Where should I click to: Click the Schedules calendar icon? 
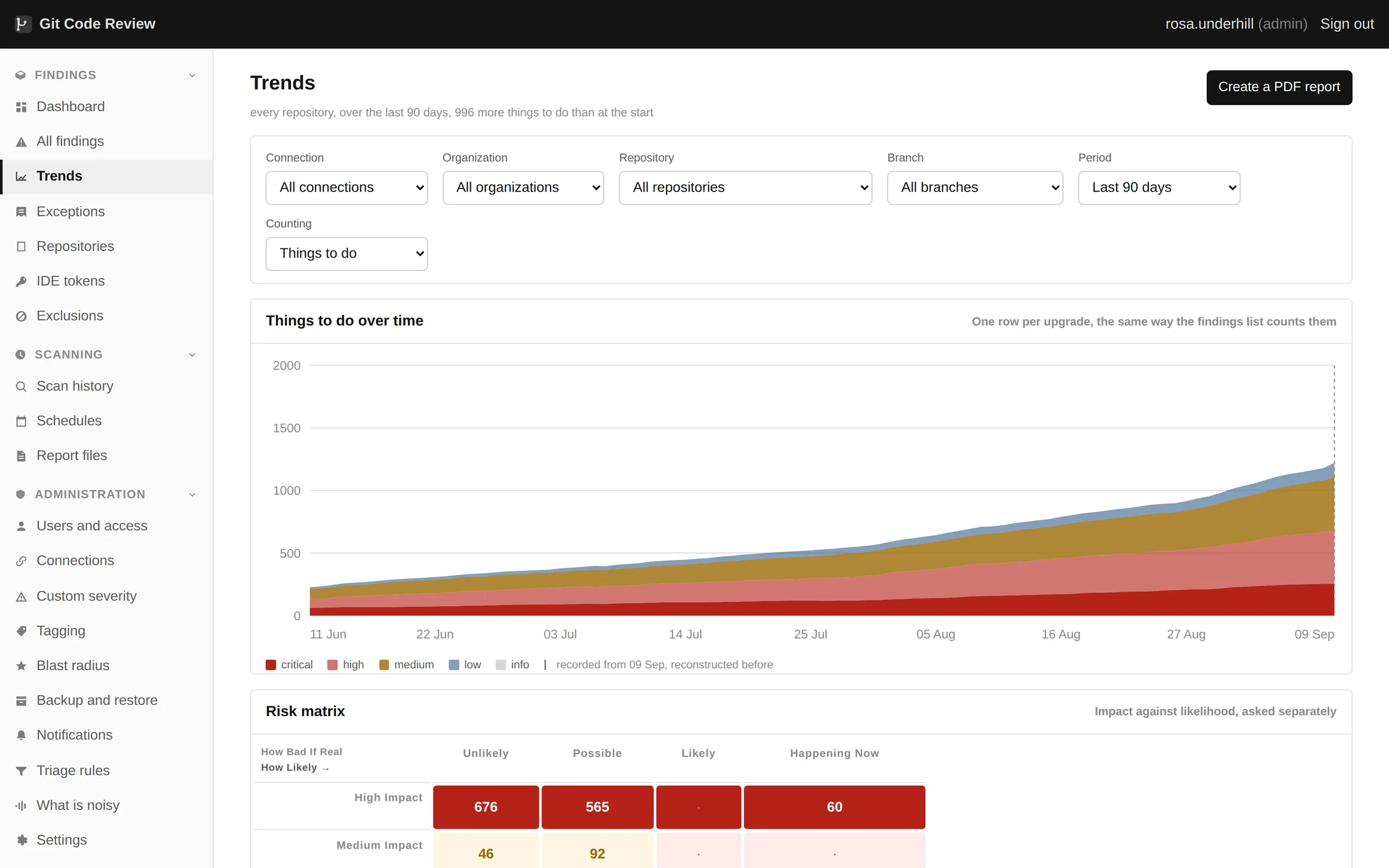[x=21, y=422]
